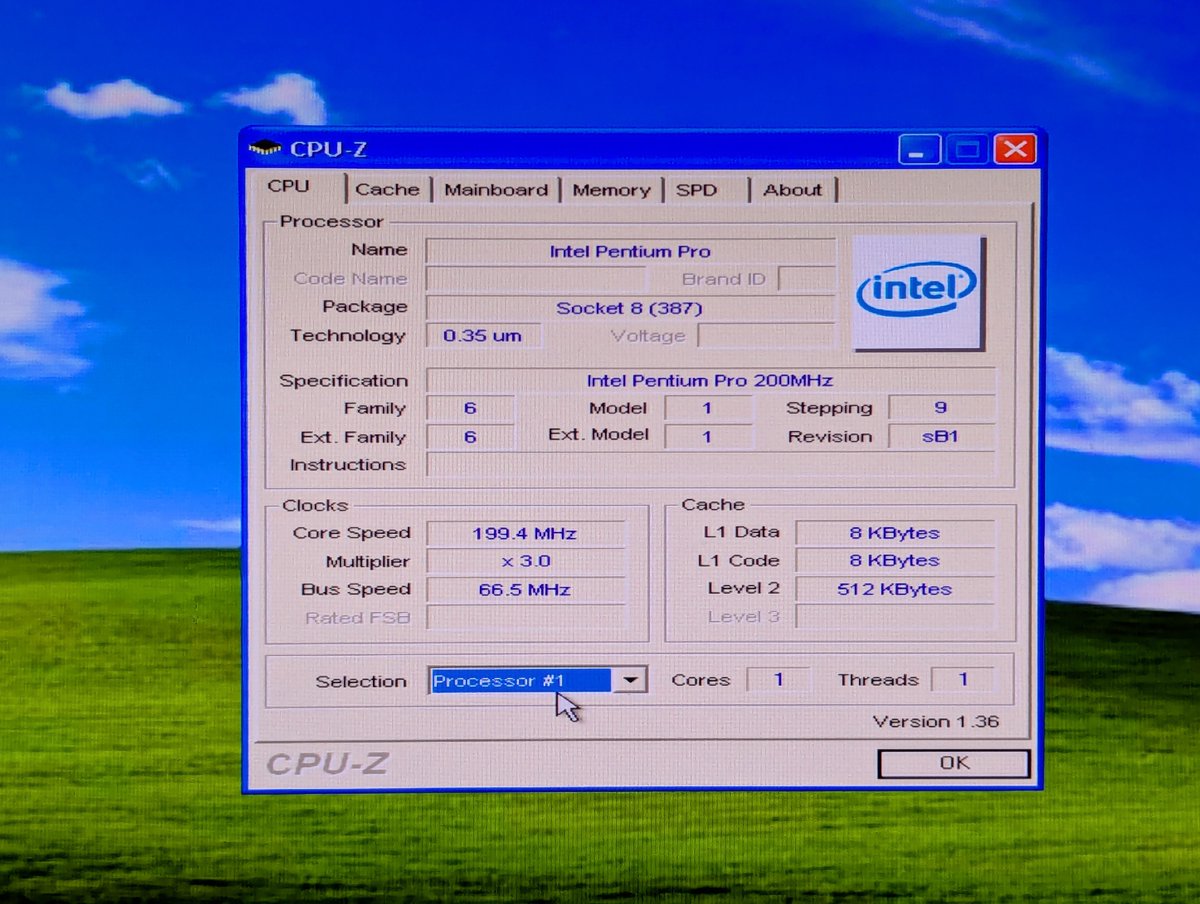Click the CPU-Z chip icon in title bar
The image size is (1200, 904).
[x=265, y=149]
